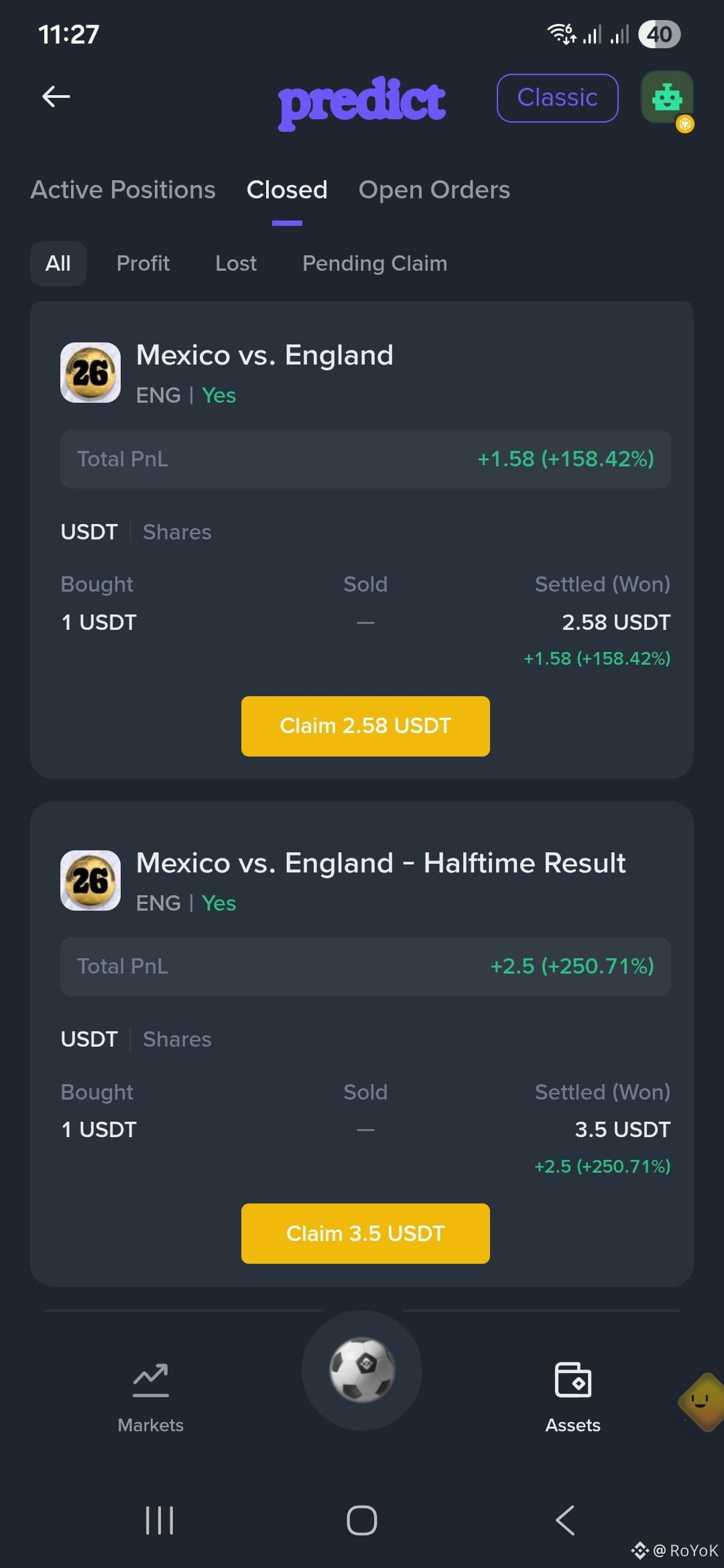Switch to Active Positions tab
Image resolution: width=724 pixels, height=1568 pixels.
(x=123, y=190)
